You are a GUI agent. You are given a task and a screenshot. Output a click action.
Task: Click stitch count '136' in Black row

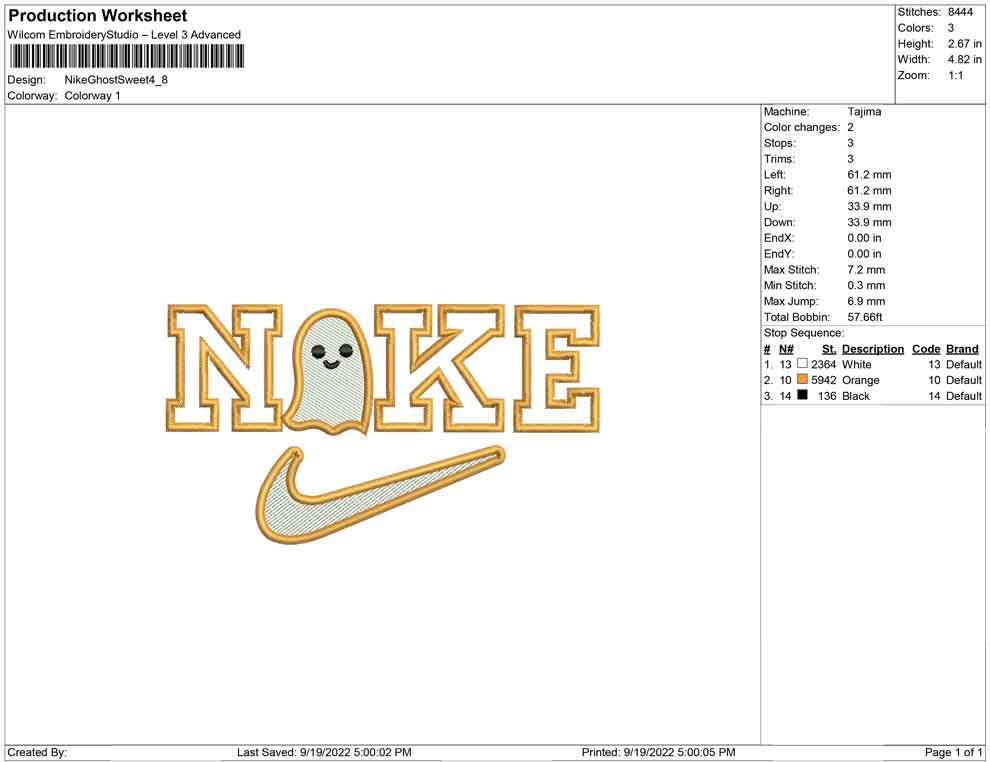827,396
